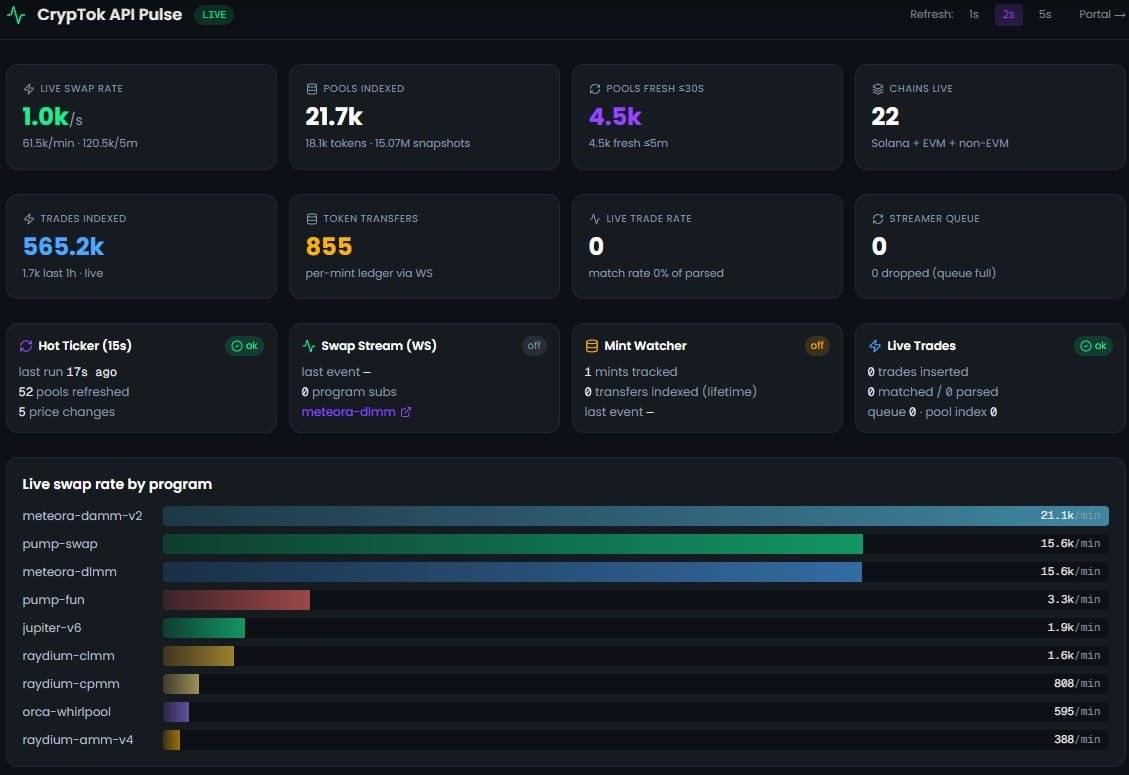Click the Swap Stream activity icon
Viewport: 1129px width, 775px height.
click(x=309, y=346)
